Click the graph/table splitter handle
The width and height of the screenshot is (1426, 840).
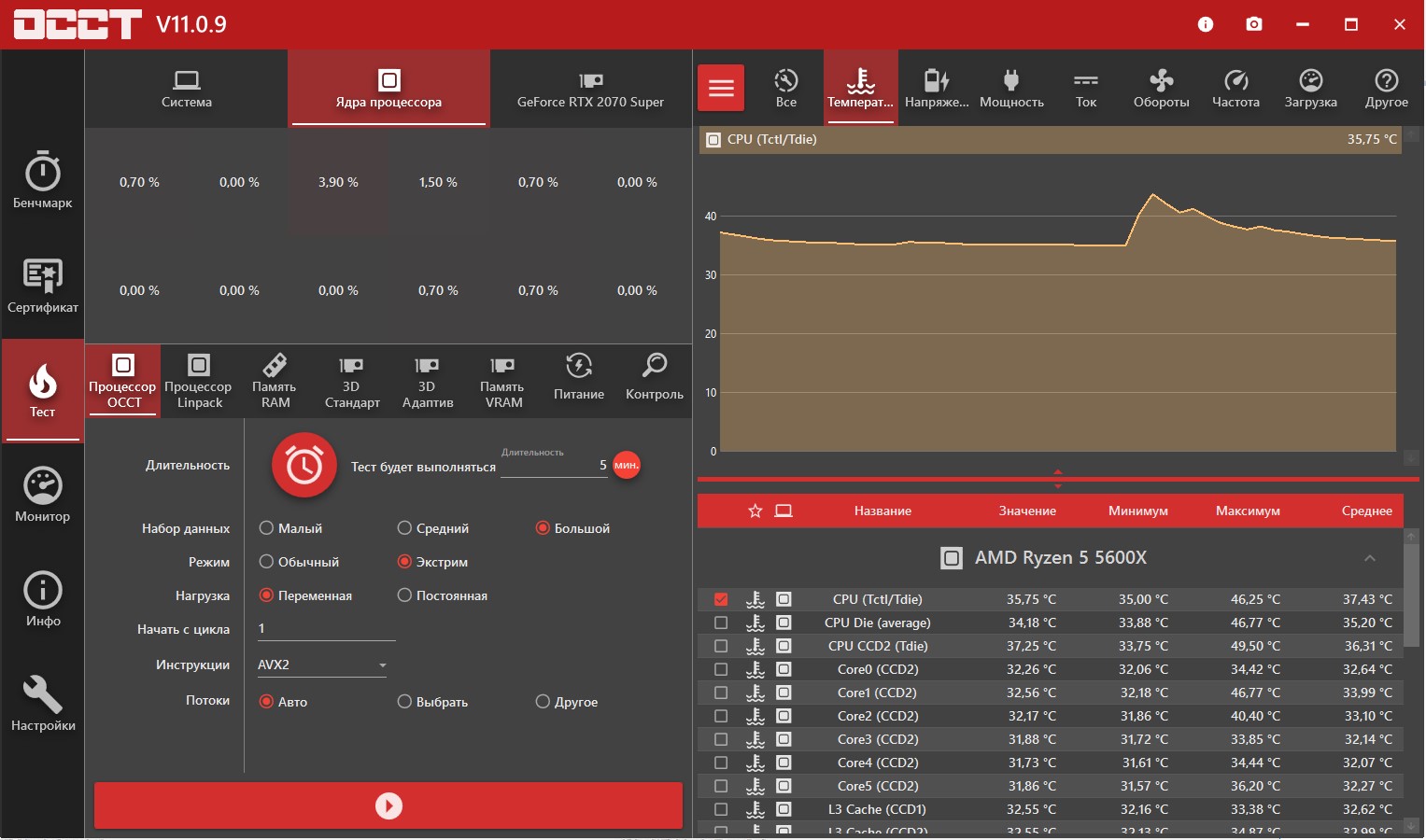click(1058, 479)
